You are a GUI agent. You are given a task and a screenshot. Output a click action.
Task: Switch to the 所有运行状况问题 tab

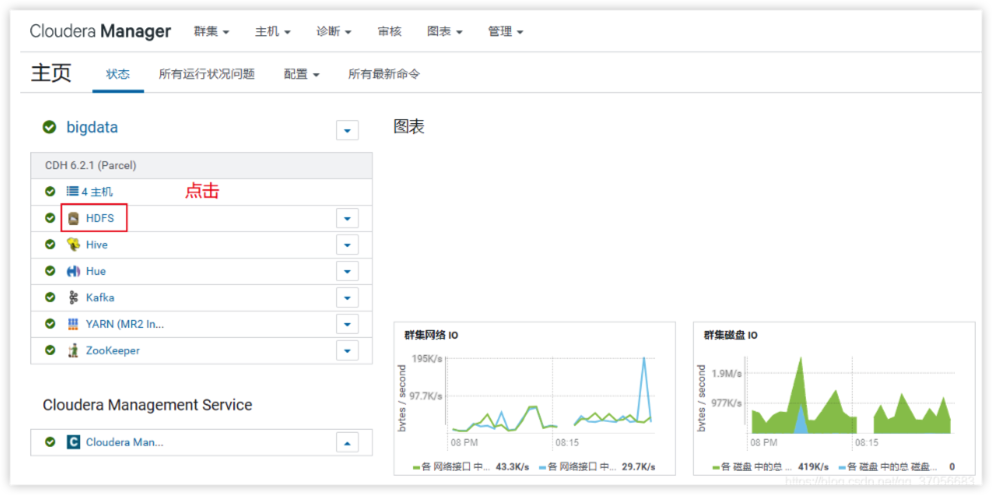206,74
